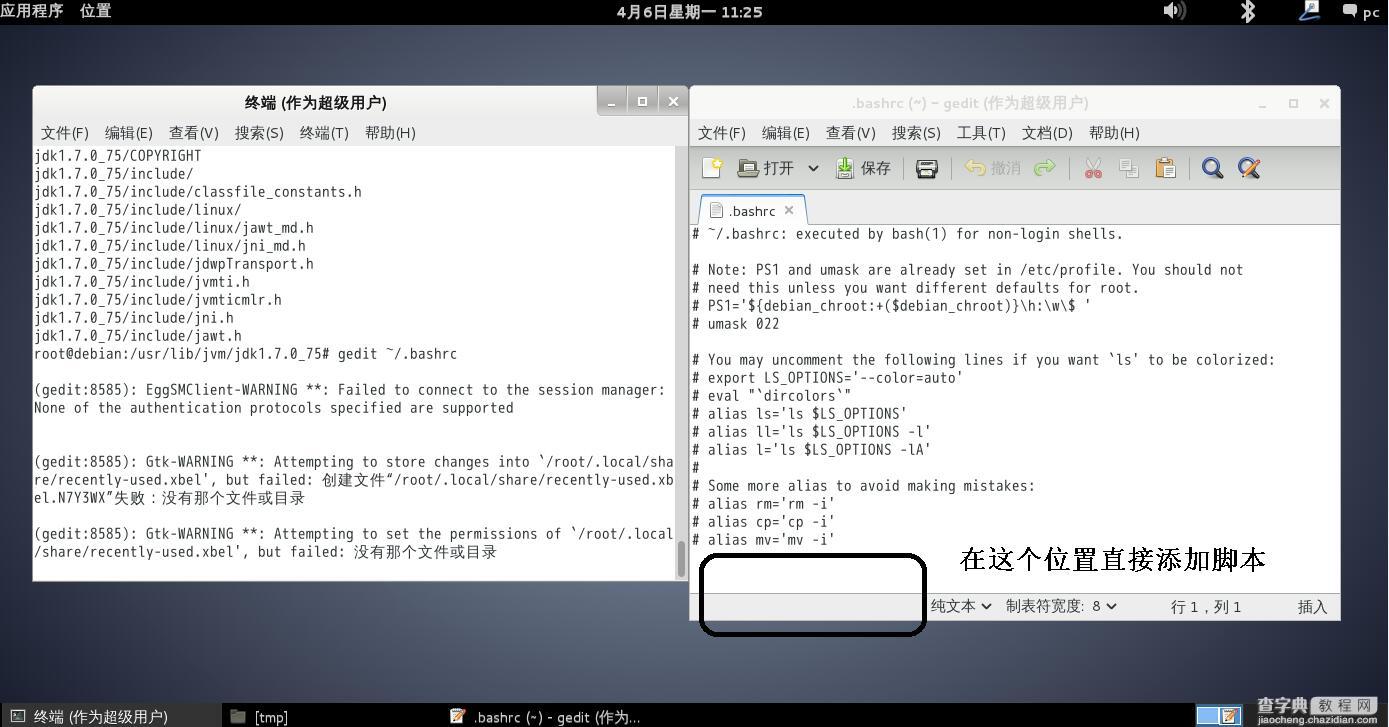The image size is (1389, 727).
Task: Click the notes icon in bottom right panel
Action: pos(1231,716)
